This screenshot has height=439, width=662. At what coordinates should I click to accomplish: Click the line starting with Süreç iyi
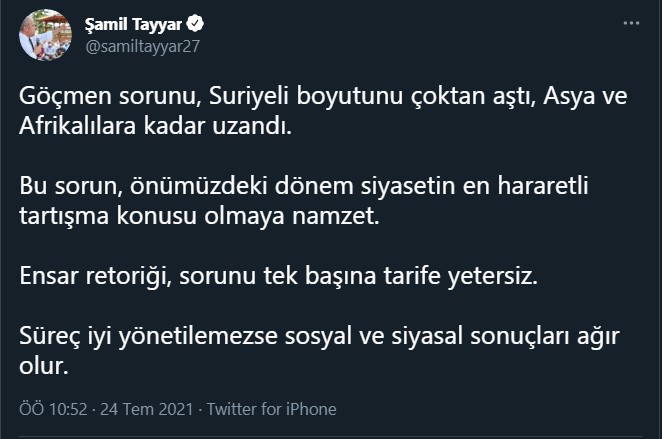tap(320, 337)
